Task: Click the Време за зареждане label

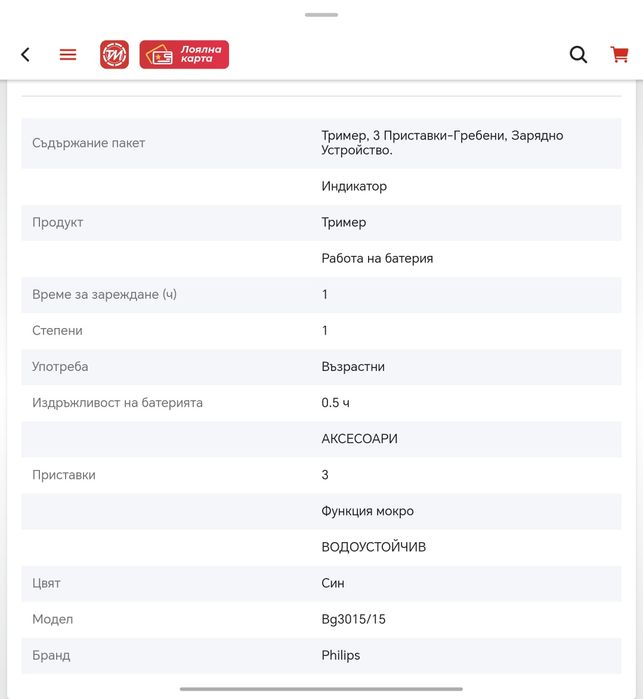Action: 104,294
